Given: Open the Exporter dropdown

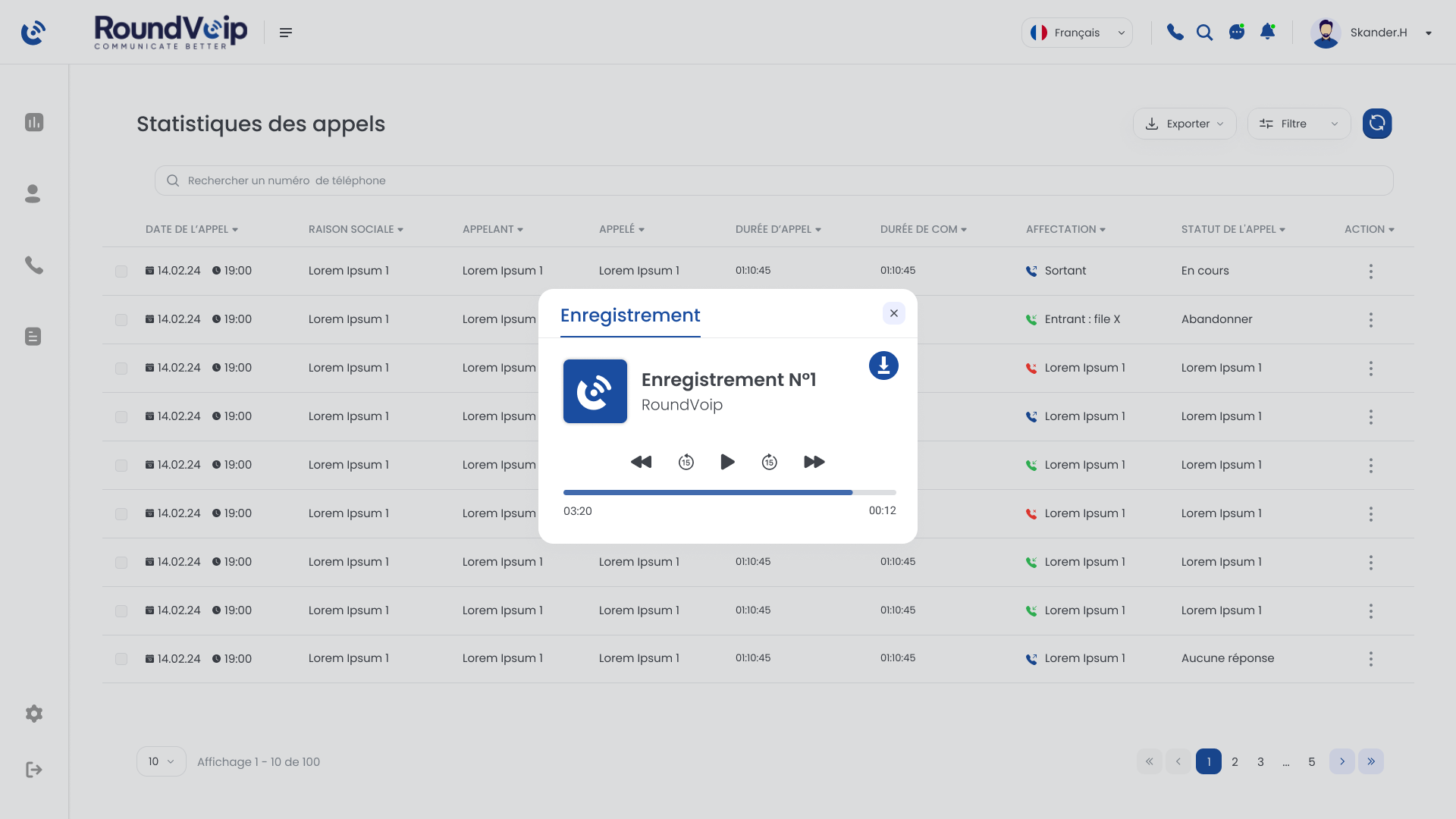Looking at the screenshot, I should coord(1185,124).
